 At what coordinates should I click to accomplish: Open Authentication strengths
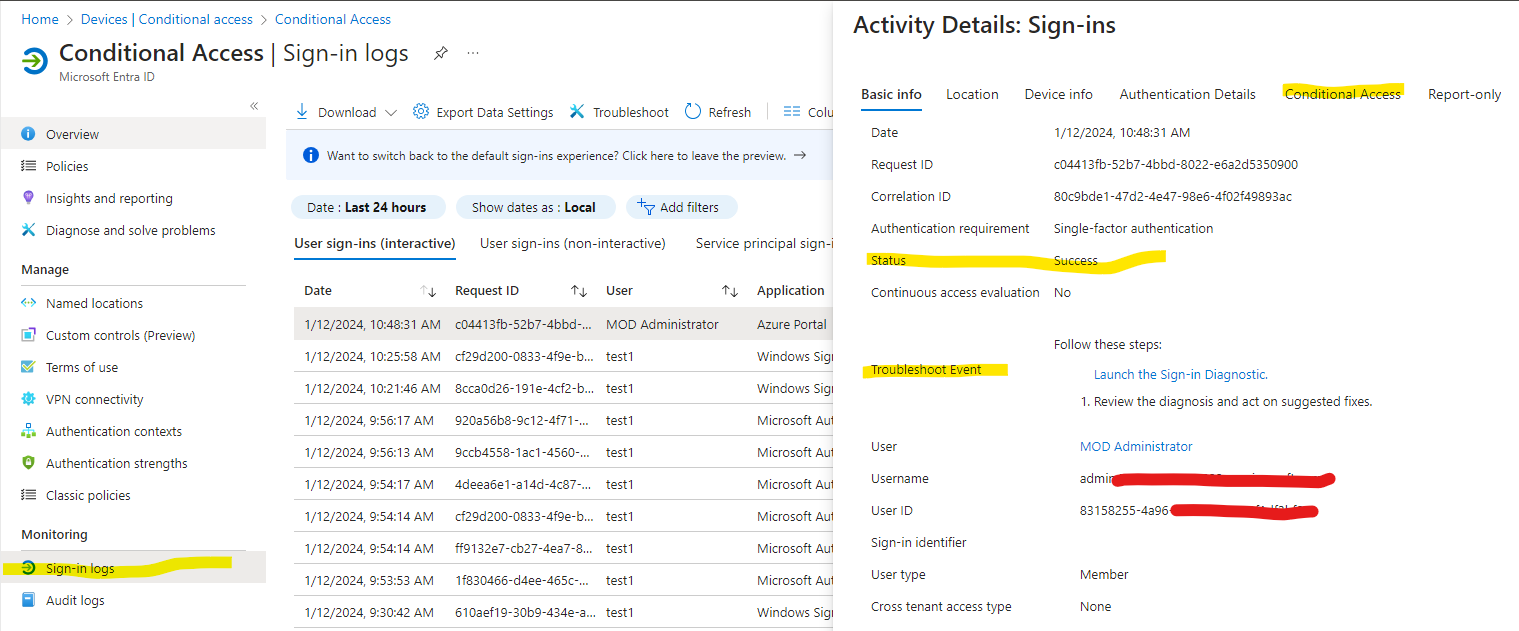[116, 462]
